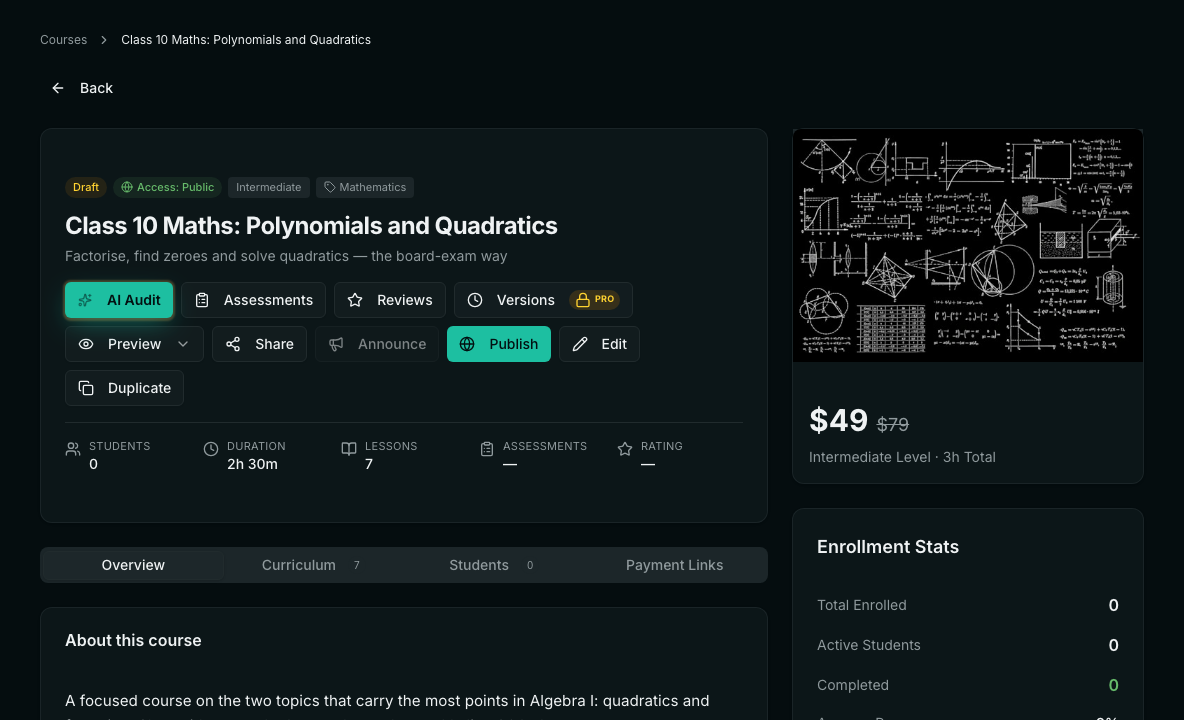Screen dimensions: 1184x720
Task: Click the 2h 30m duration value
Action: pos(252,465)
